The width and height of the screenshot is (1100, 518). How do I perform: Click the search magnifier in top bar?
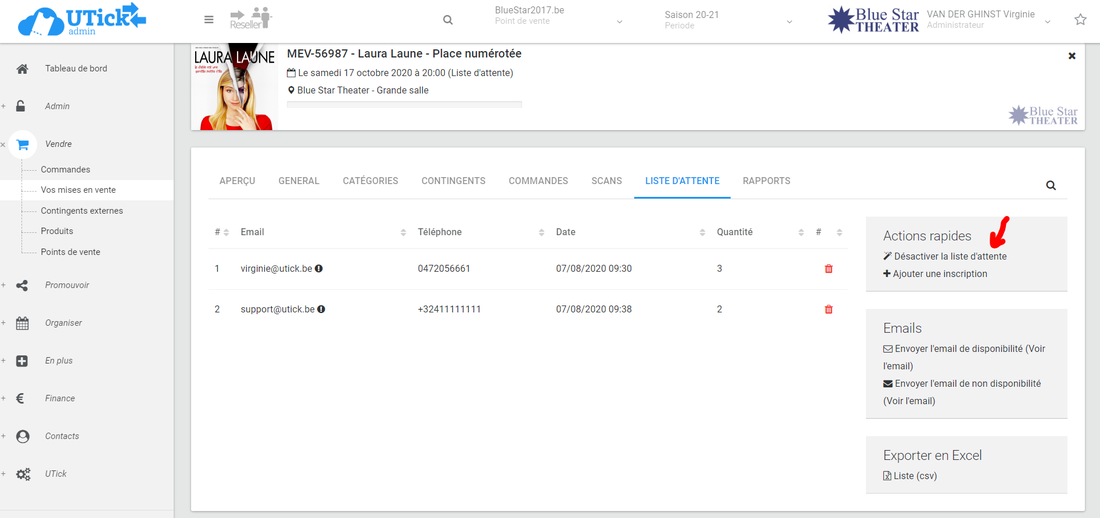coord(448,20)
